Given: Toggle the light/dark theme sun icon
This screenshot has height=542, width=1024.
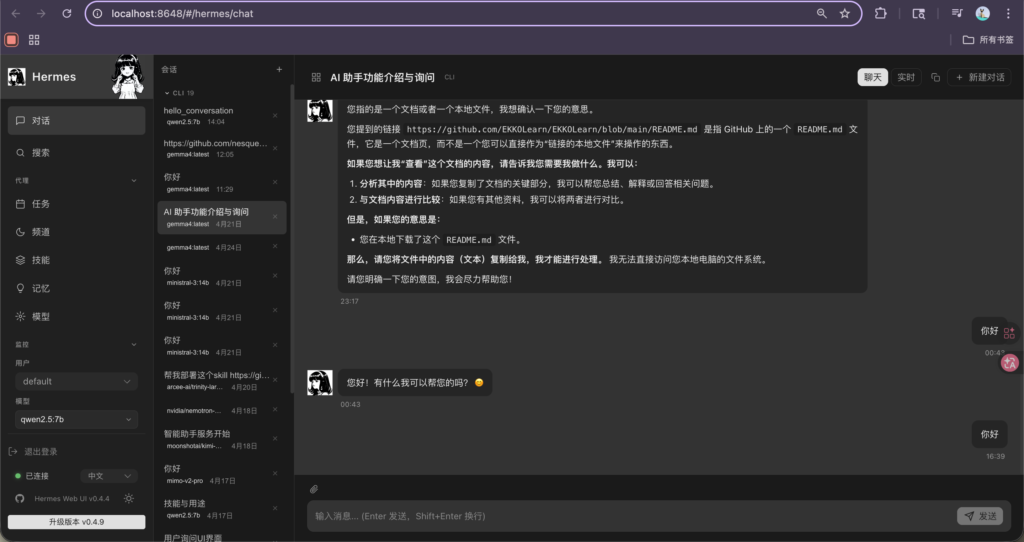Looking at the screenshot, I should click(x=129, y=498).
